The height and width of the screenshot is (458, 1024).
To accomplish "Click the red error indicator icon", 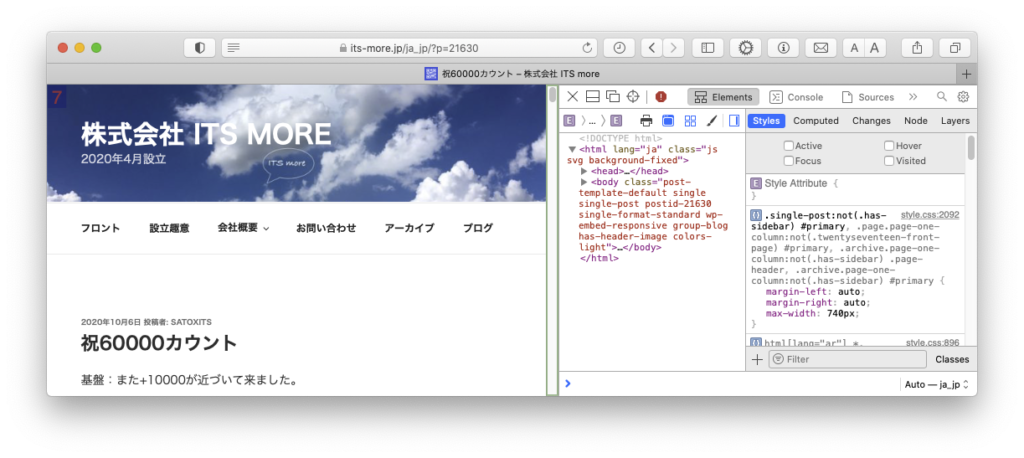I will (661, 97).
